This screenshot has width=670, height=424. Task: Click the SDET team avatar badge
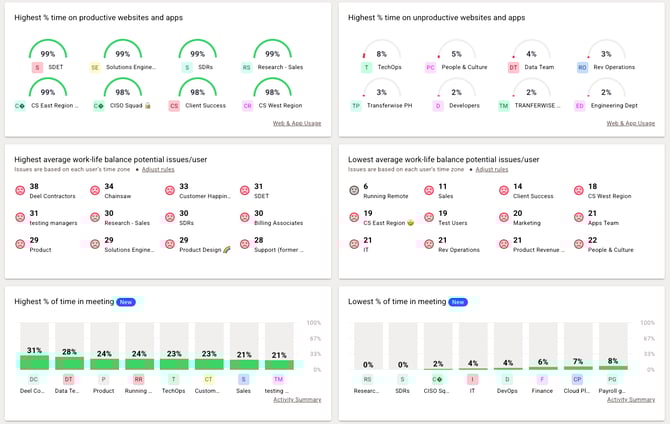[37, 67]
